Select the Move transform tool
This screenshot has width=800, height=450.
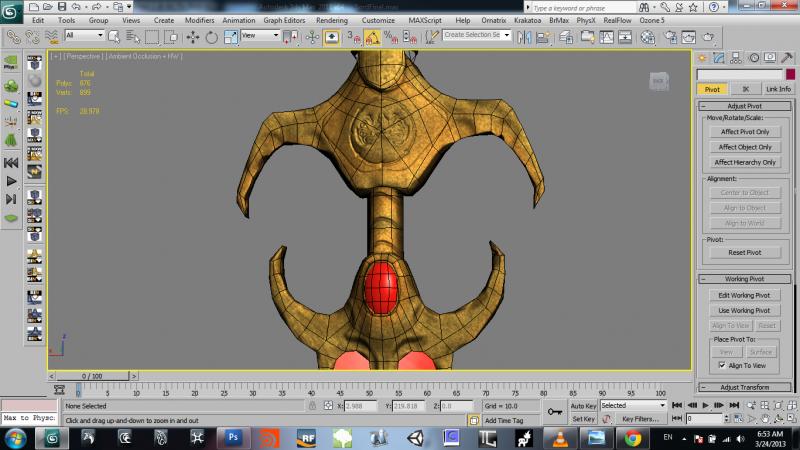coord(193,37)
